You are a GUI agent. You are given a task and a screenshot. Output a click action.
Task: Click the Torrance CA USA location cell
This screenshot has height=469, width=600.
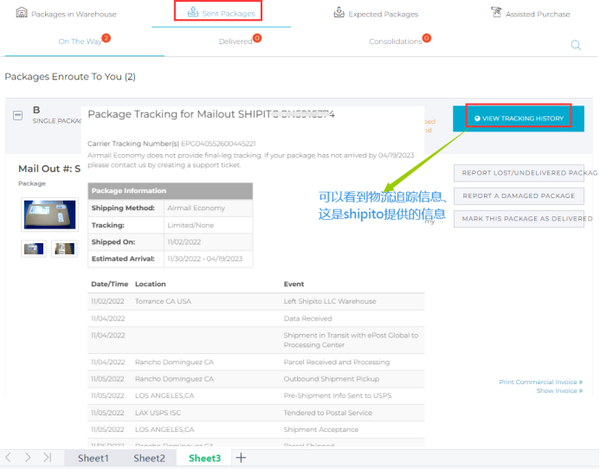click(163, 301)
